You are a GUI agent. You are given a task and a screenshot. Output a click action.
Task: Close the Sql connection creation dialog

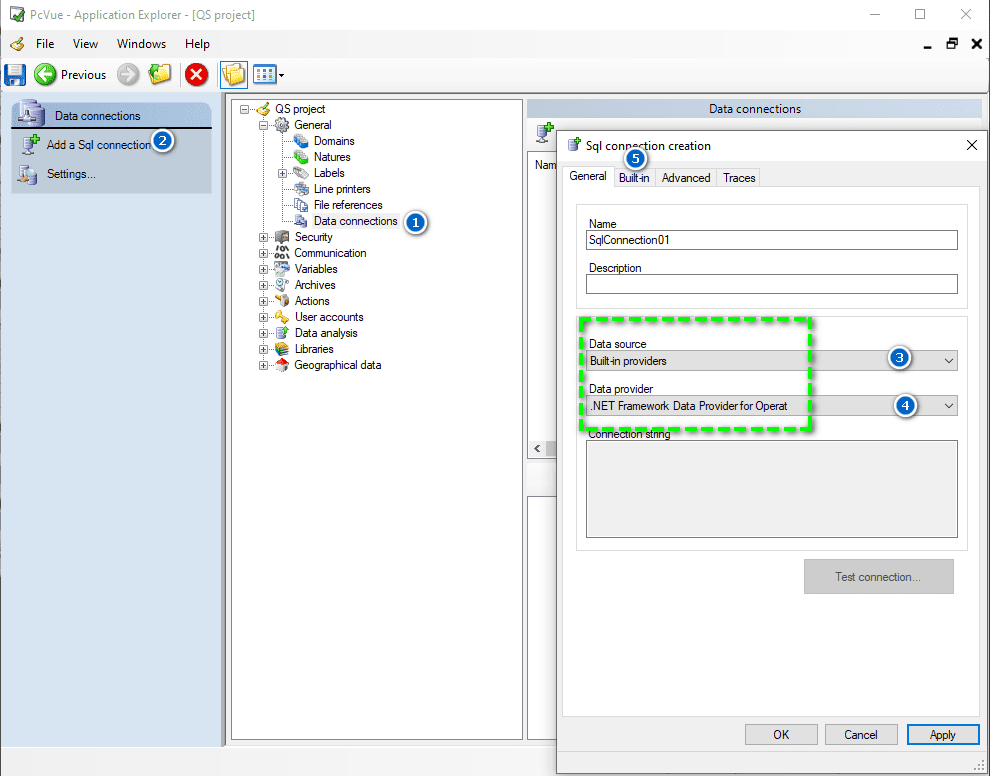(972, 145)
